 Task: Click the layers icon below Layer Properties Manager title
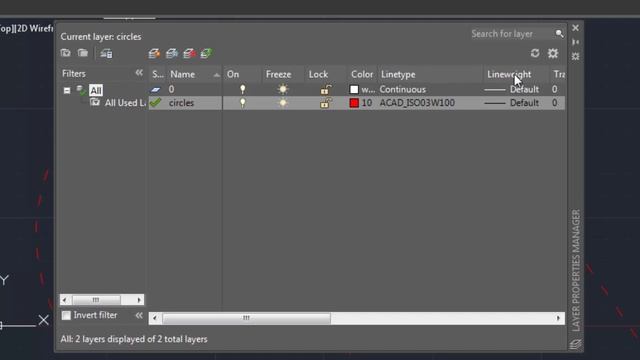(576, 344)
